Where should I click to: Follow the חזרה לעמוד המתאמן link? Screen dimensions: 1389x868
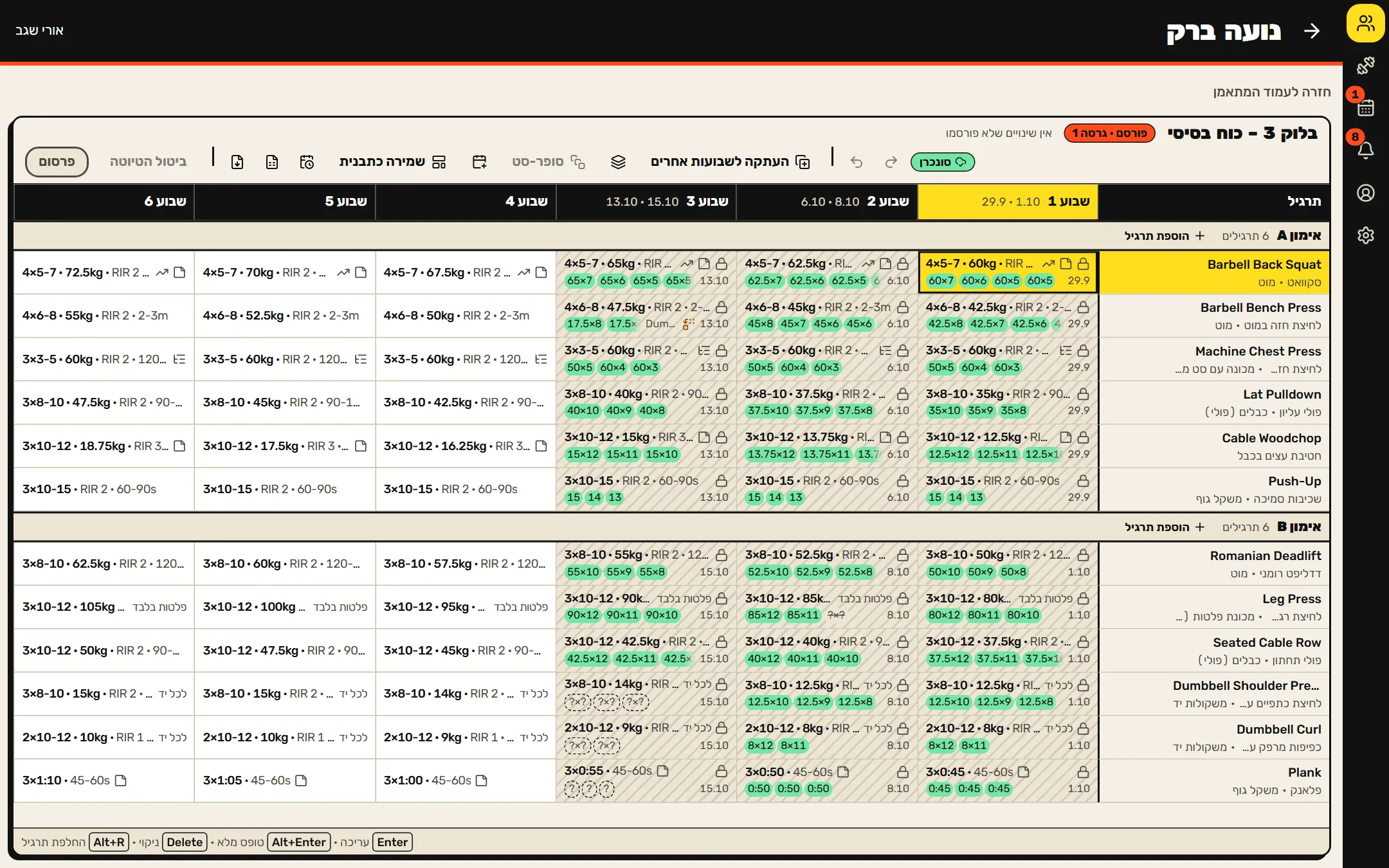click(x=1271, y=92)
